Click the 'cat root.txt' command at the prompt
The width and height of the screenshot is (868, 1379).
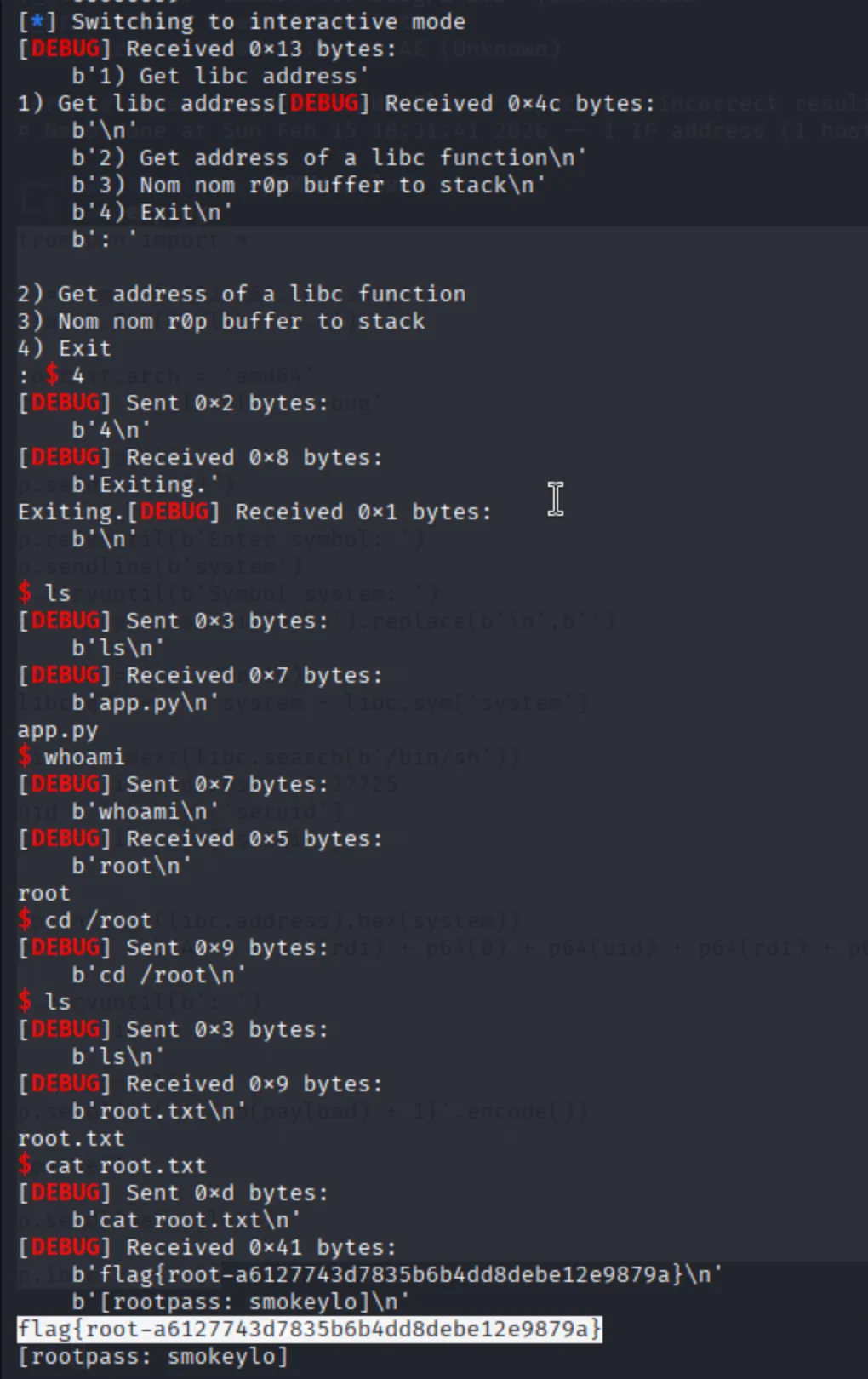[125, 1165]
